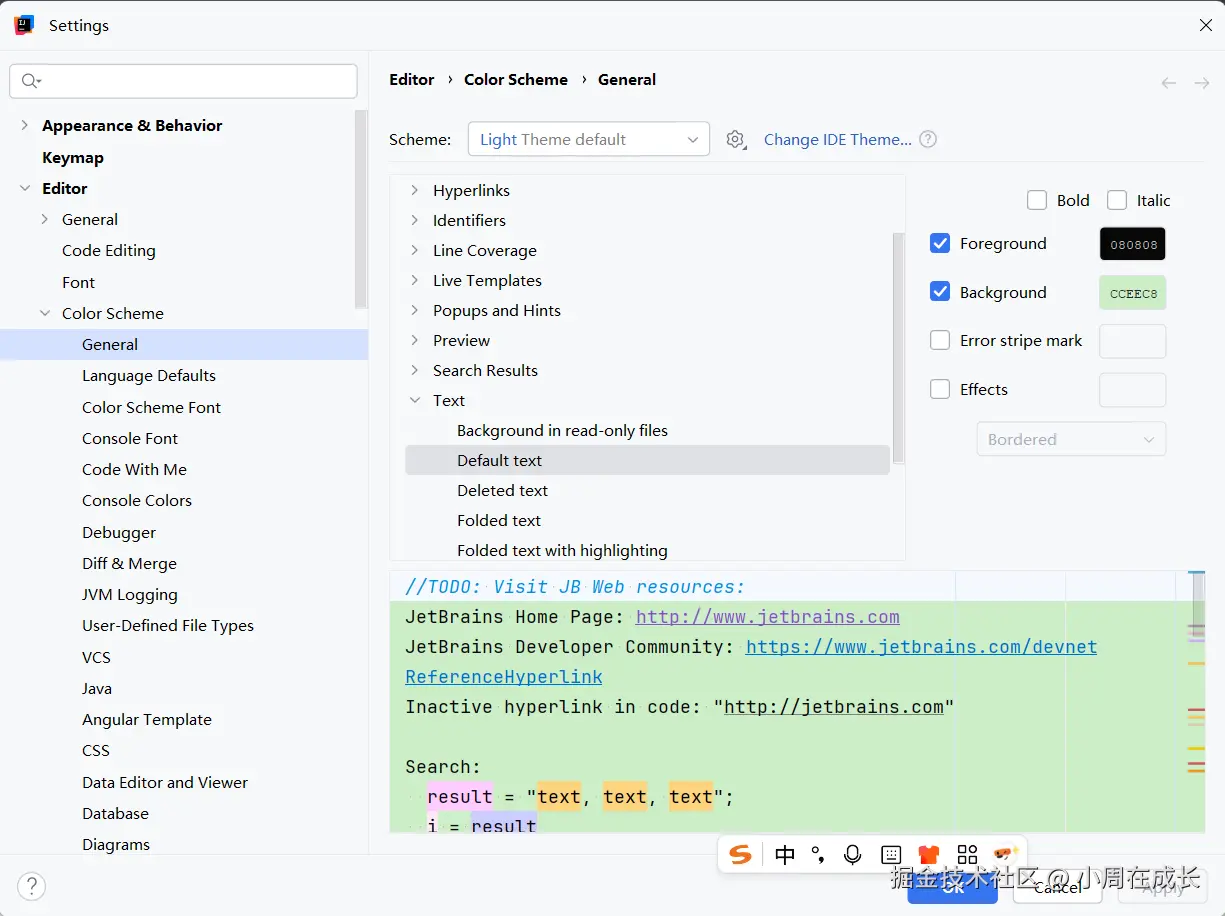Collapse the Text group
Image resolution: width=1225 pixels, height=916 pixels.
point(415,400)
